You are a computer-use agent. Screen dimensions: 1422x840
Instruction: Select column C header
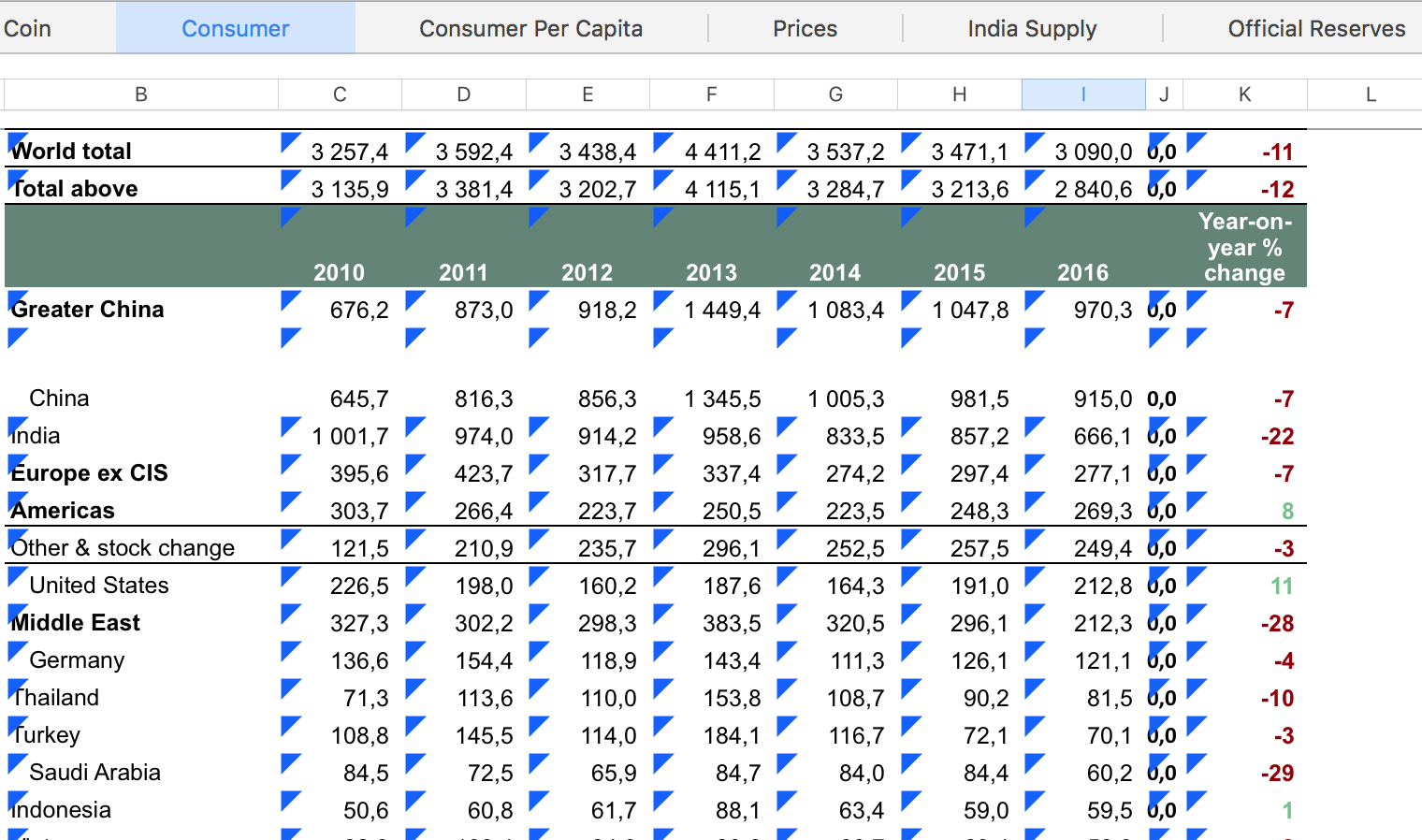click(340, 94)
